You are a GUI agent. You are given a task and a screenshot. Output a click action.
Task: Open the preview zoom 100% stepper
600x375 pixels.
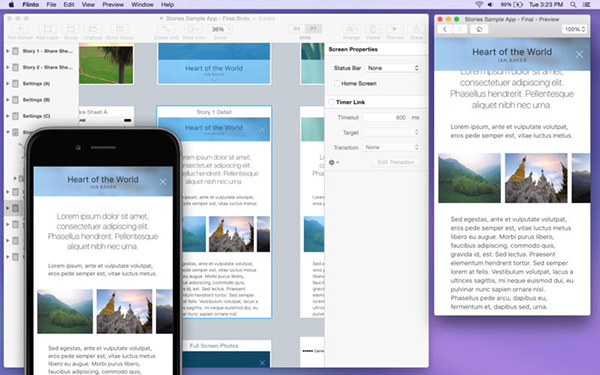[575, 29]
